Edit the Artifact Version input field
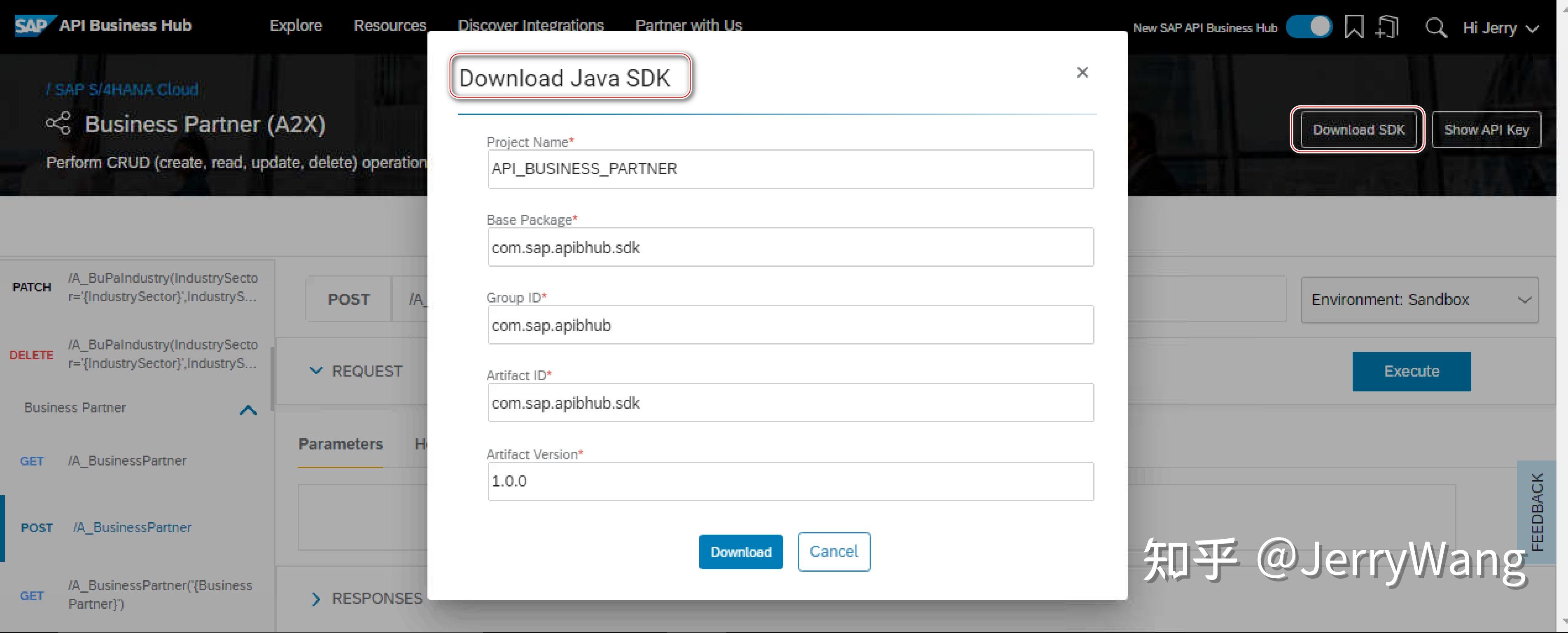 pyautogui.click(x=790, y=482)
